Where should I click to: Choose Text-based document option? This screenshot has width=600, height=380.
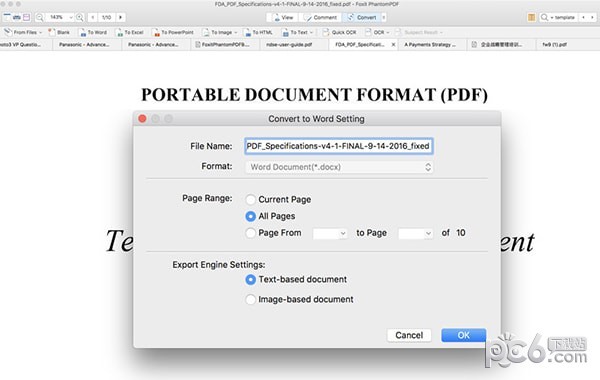pyautogui.click(x=250, y=280)
